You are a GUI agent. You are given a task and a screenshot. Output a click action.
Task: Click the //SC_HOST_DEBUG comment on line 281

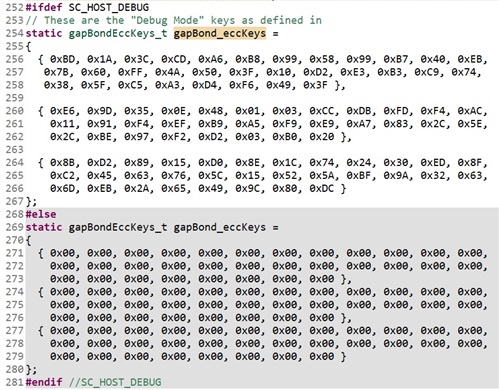115,382
